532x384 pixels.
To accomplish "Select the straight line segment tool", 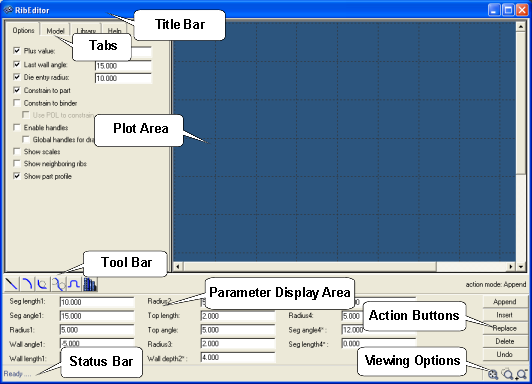I will click(x=12, y=284).
